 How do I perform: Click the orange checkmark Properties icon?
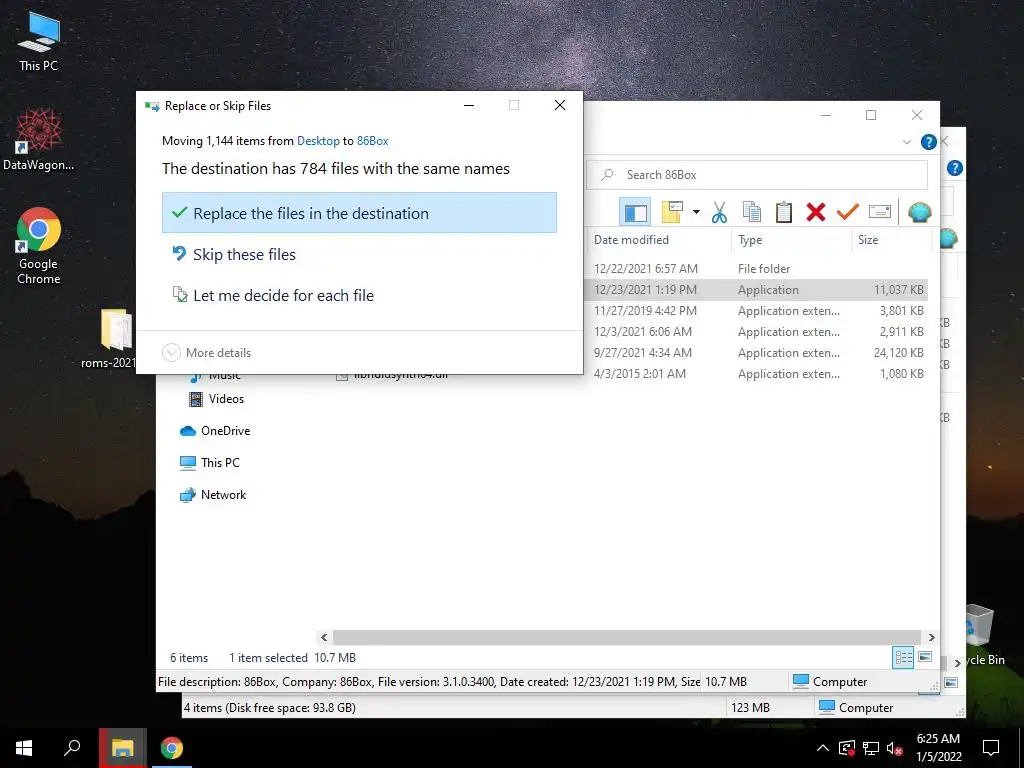848,212
